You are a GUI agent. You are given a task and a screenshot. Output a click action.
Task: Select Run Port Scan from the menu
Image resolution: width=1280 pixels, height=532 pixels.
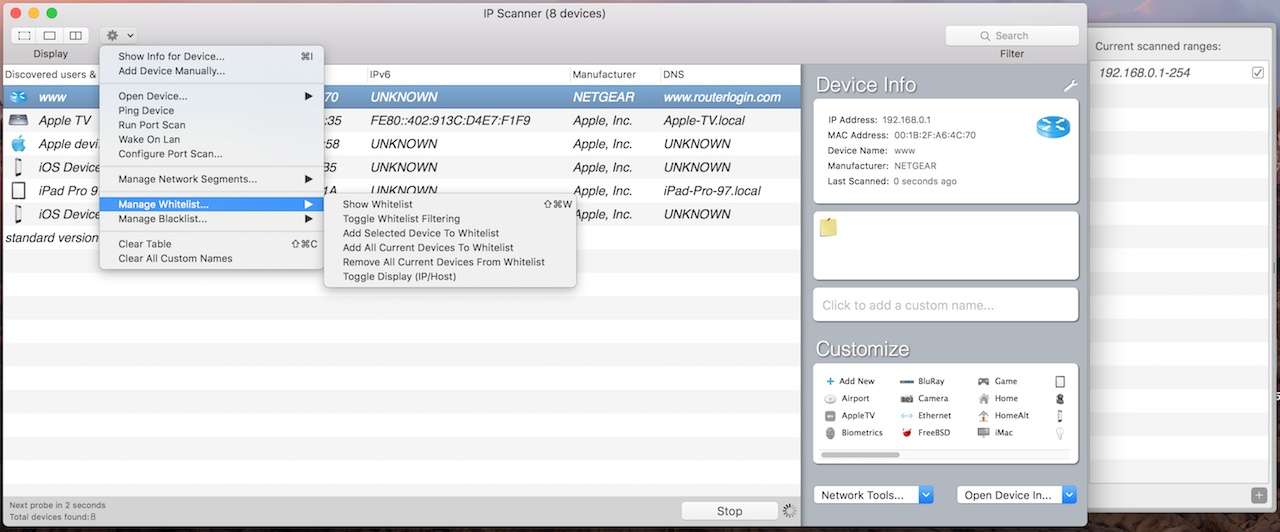(x=211, y=125)
